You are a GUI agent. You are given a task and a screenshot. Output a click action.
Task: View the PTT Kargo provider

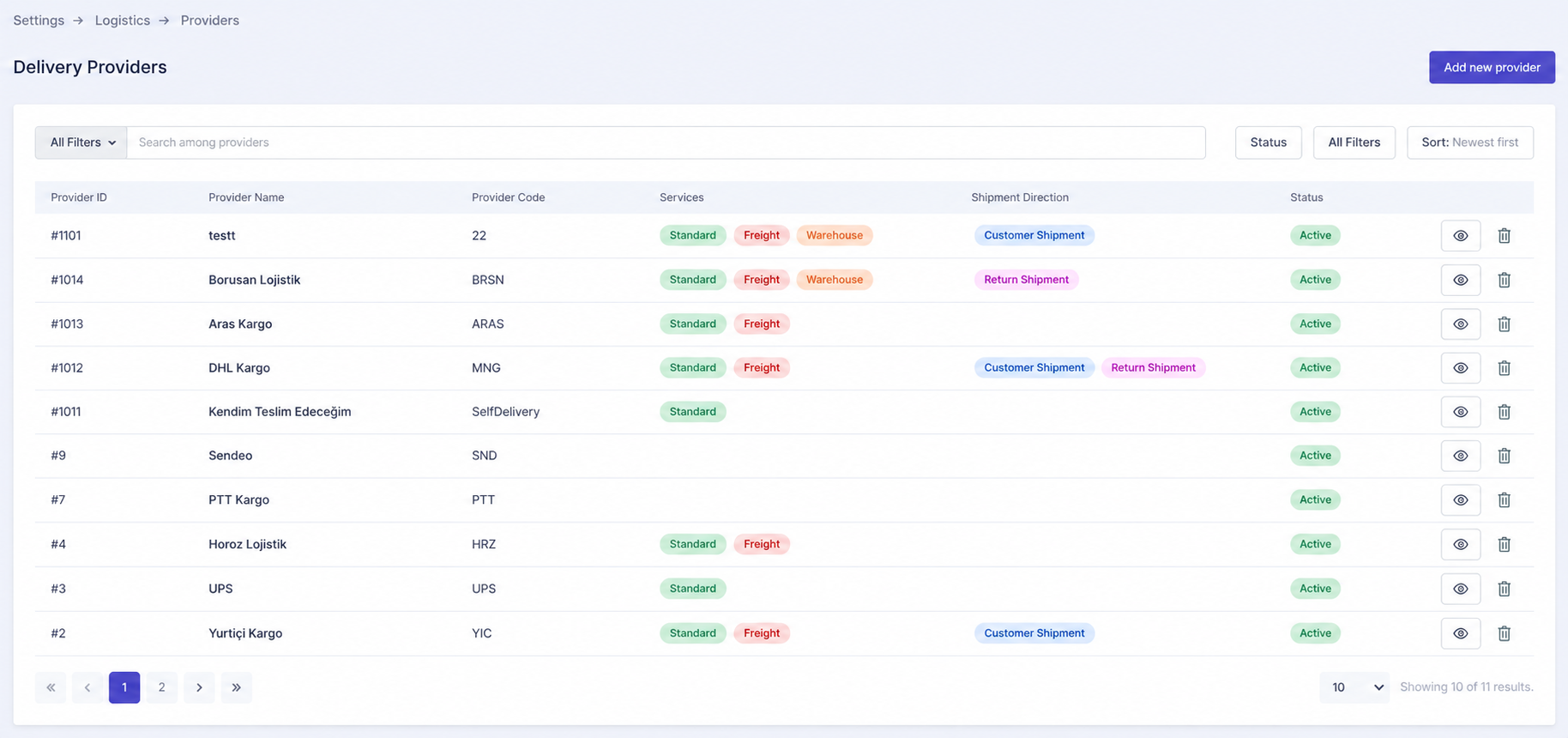tap(1461, 500)
